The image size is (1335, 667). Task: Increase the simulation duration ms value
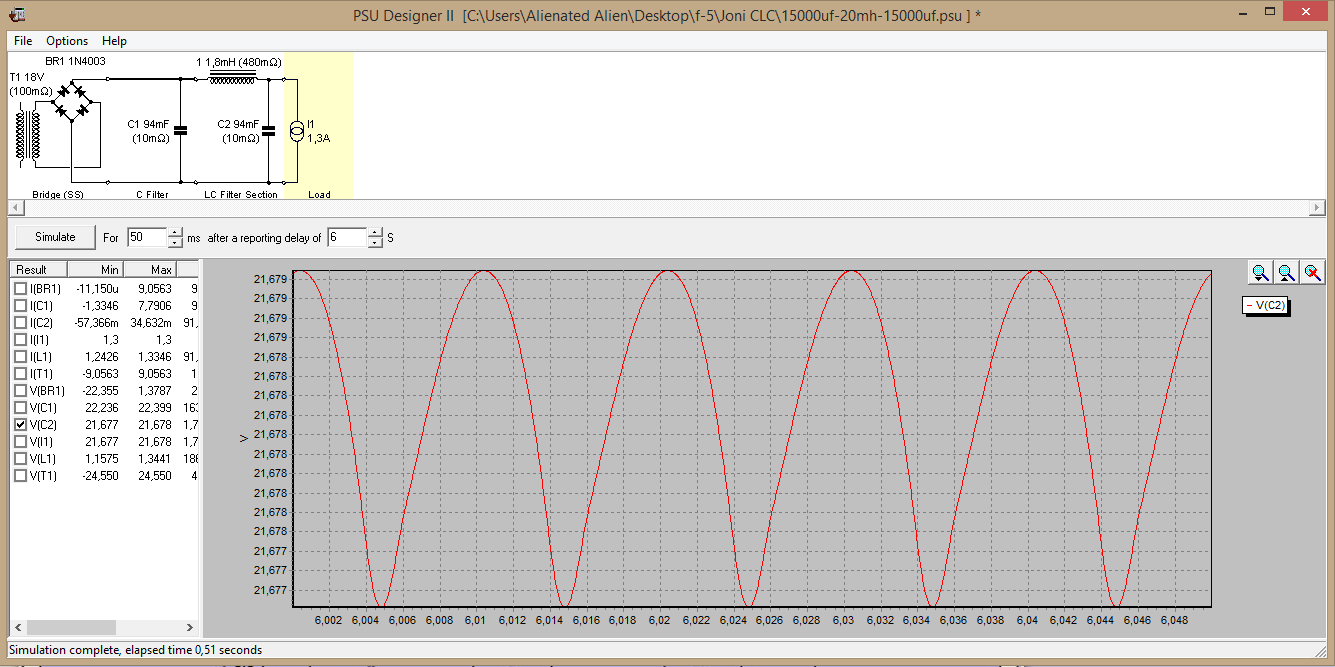tap(176, 233)
